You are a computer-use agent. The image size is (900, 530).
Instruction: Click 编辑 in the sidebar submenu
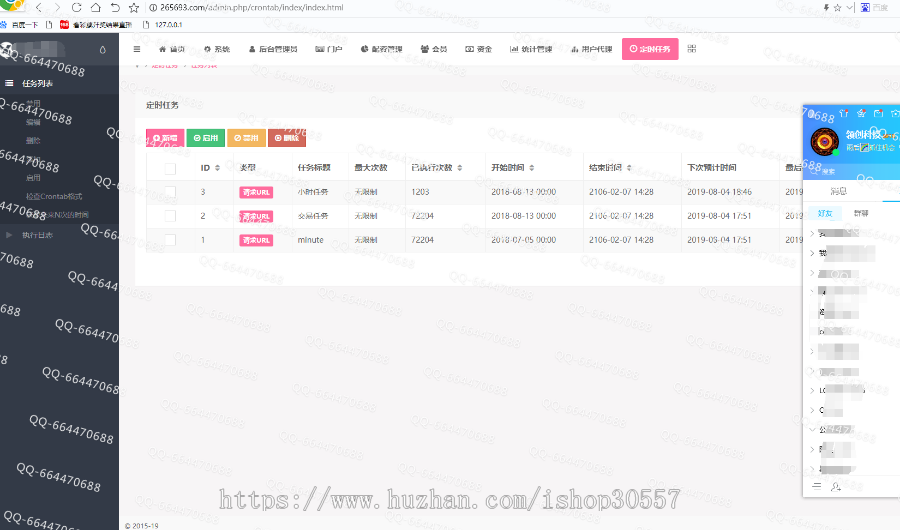pos(33,122)
